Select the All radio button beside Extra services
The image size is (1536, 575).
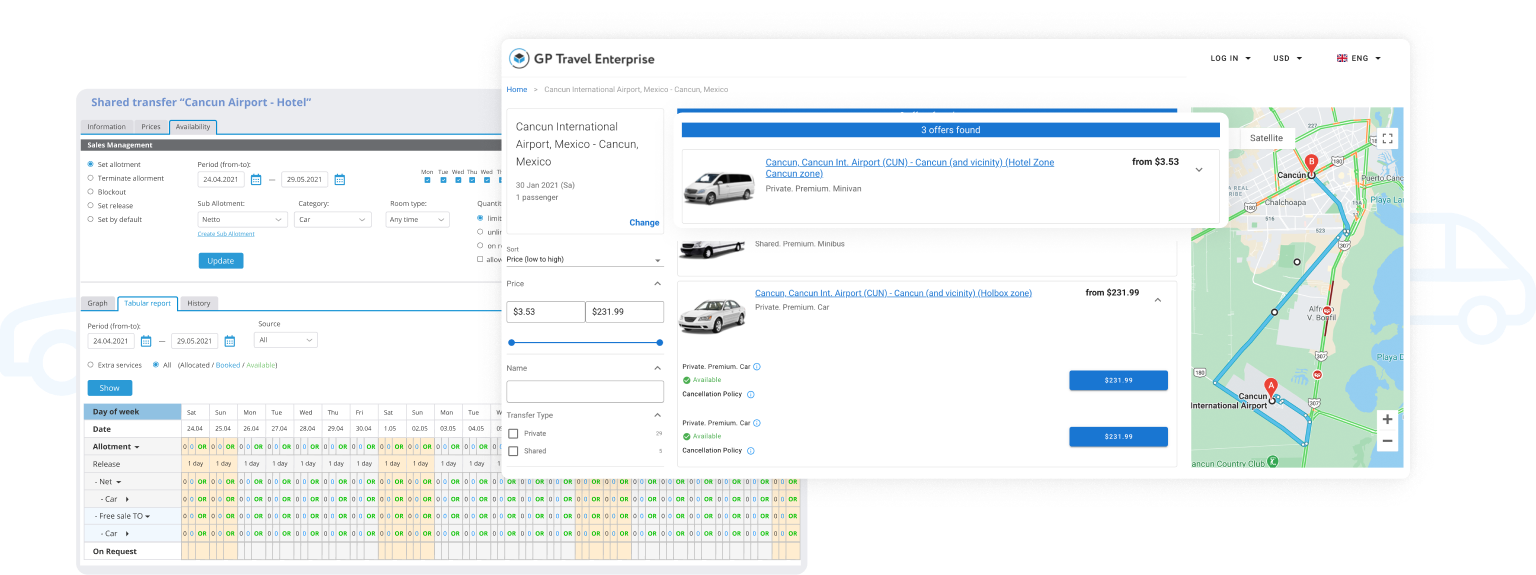pos(156,365)
